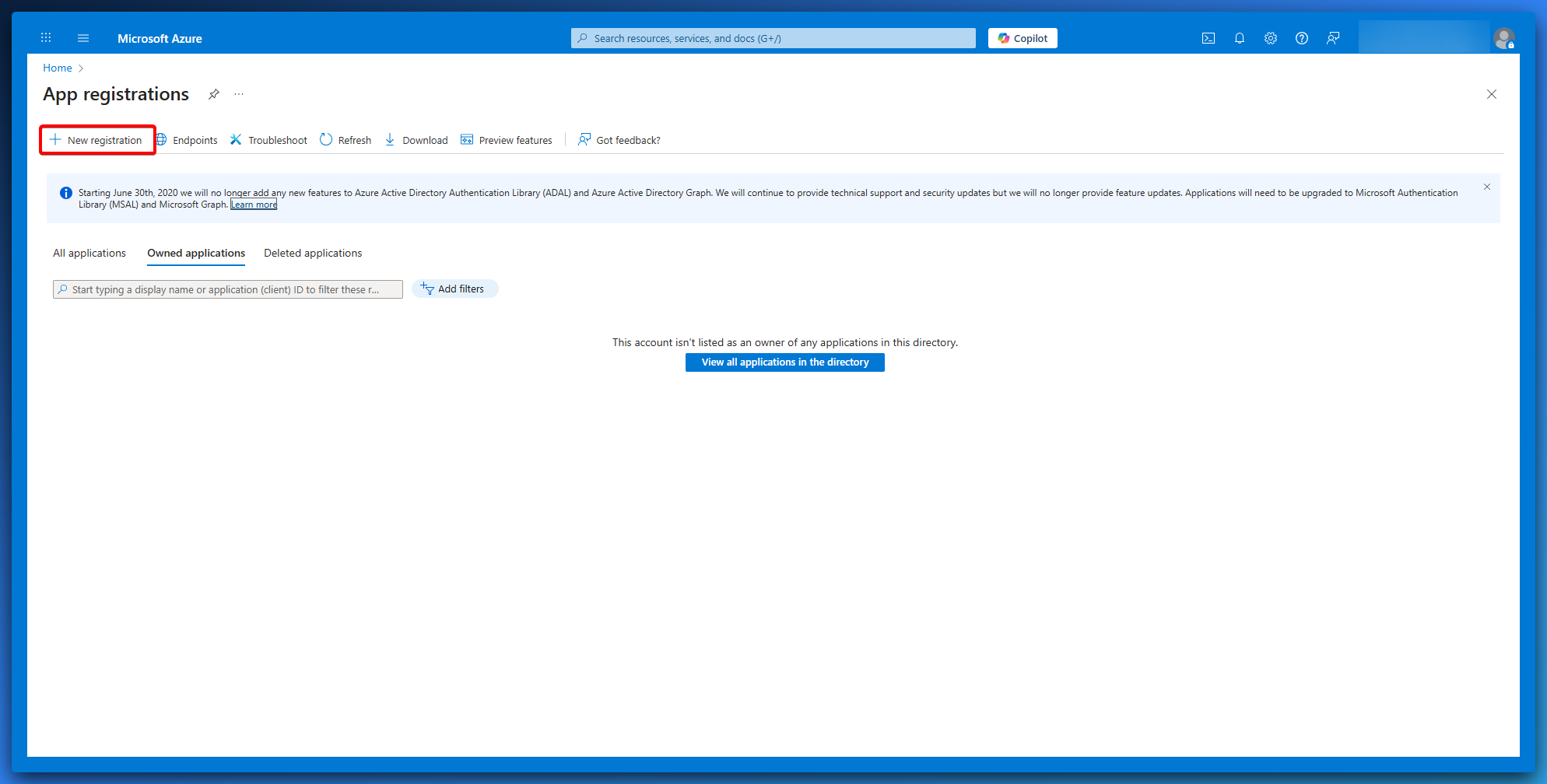Open the feedback icon in header
The width and height of the screenshot is (1547, 784).
(x=1333, y=38)
